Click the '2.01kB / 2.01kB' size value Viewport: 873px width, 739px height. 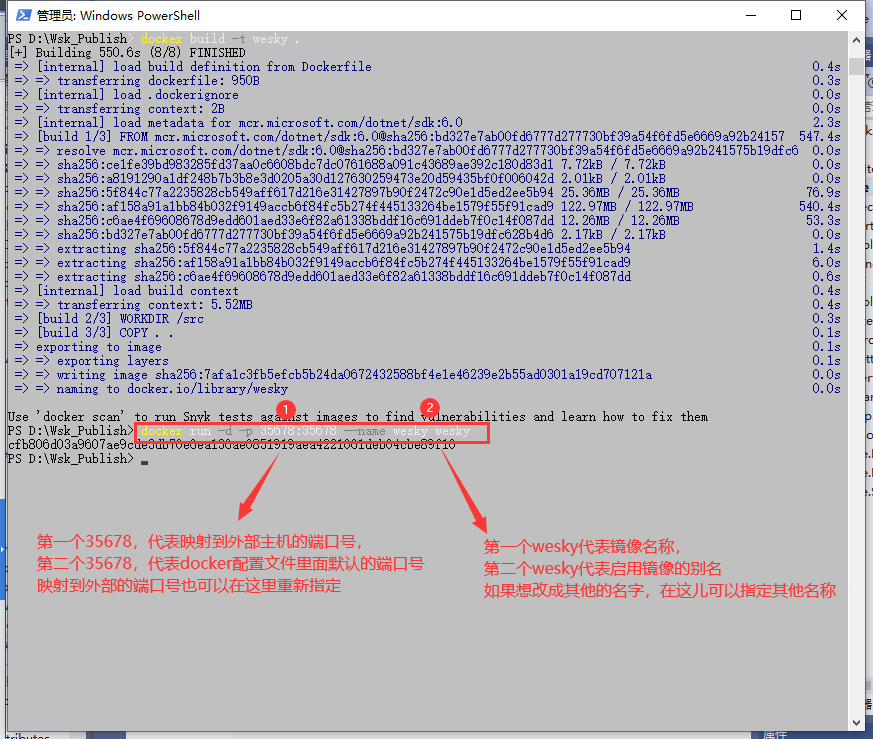pos(613,179)
